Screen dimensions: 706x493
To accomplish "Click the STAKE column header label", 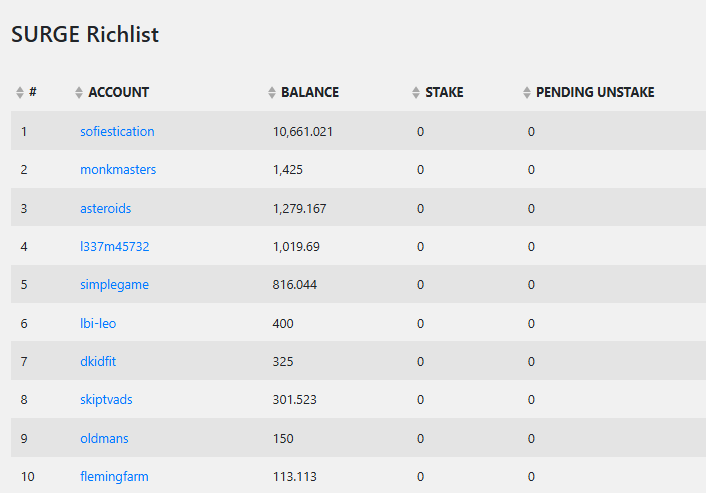I will (444, 92).
